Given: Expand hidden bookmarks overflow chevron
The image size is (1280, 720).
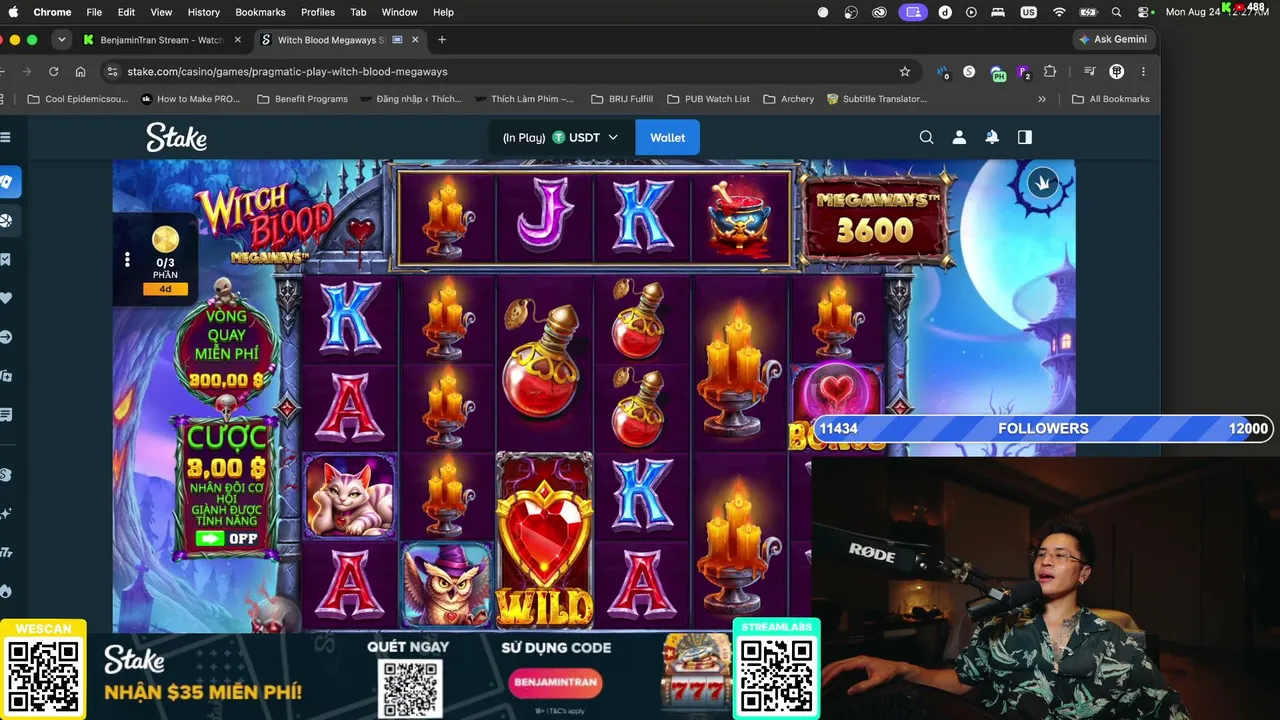Looking at the screenshot, I should point(1042,99).
